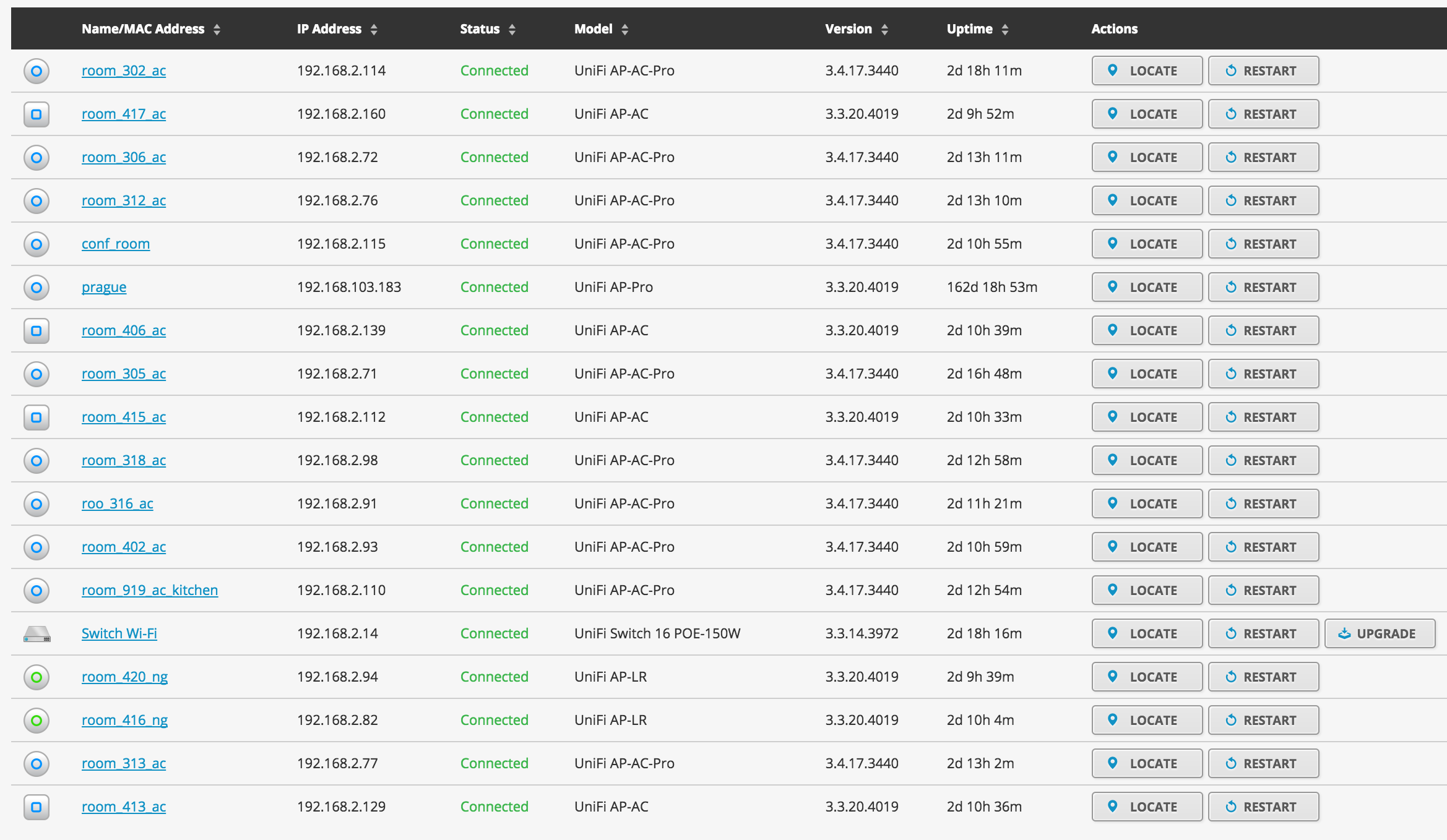Click the switch device icon for Switch Wi-Fi
Viewport: 1447px width, 840px height.
(37, 634)
